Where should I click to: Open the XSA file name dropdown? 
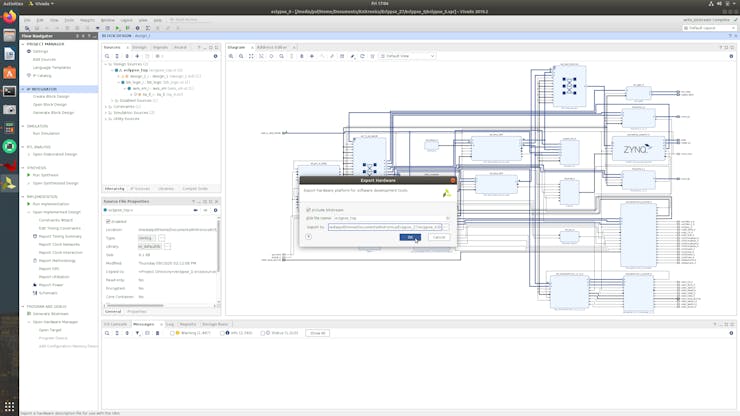(x=447, y=218)
